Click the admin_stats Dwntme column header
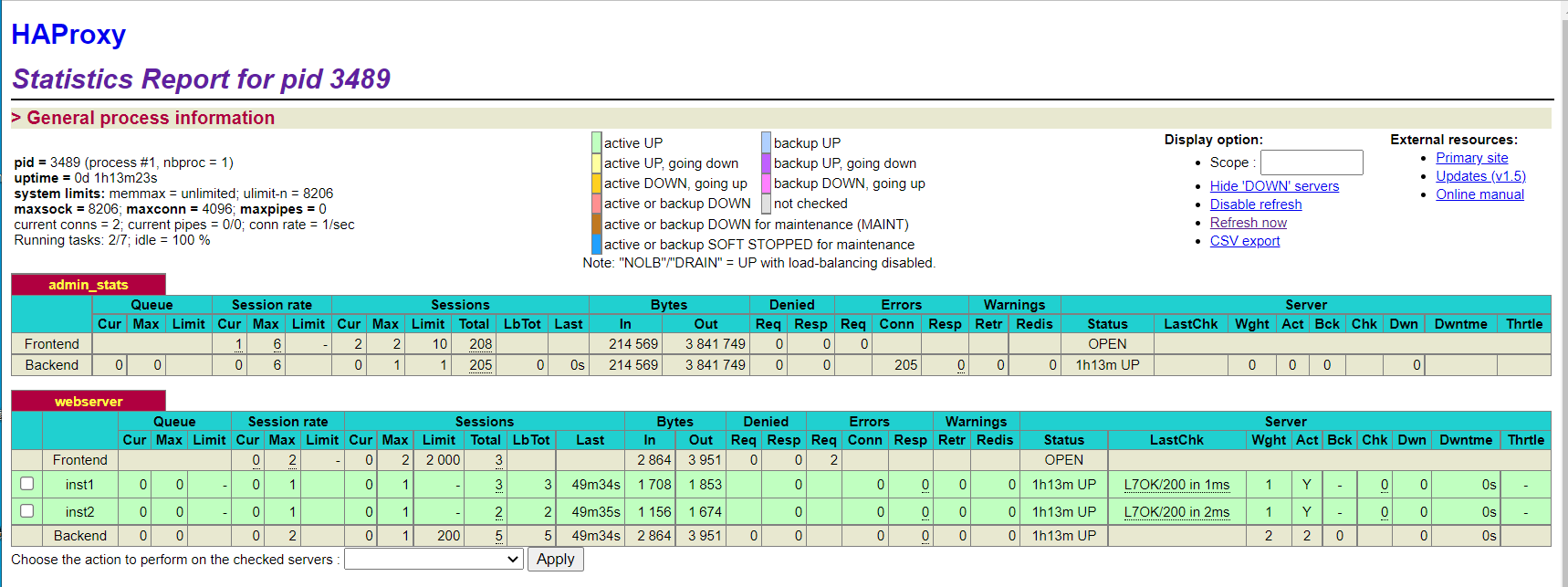The width and height of the screenshot is (1568, 587). coord(1460,324)
